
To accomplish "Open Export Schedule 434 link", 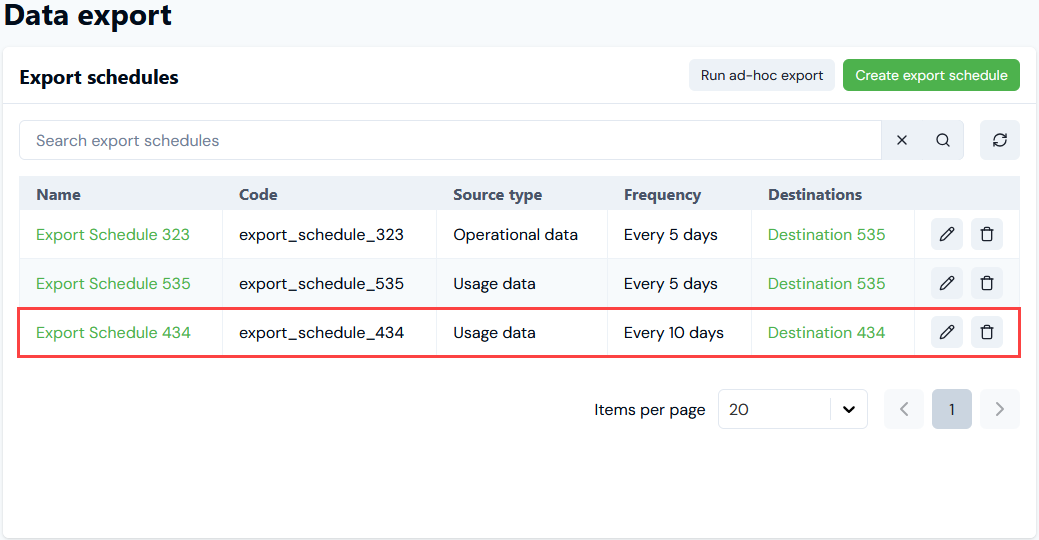I will coord(113,333).
